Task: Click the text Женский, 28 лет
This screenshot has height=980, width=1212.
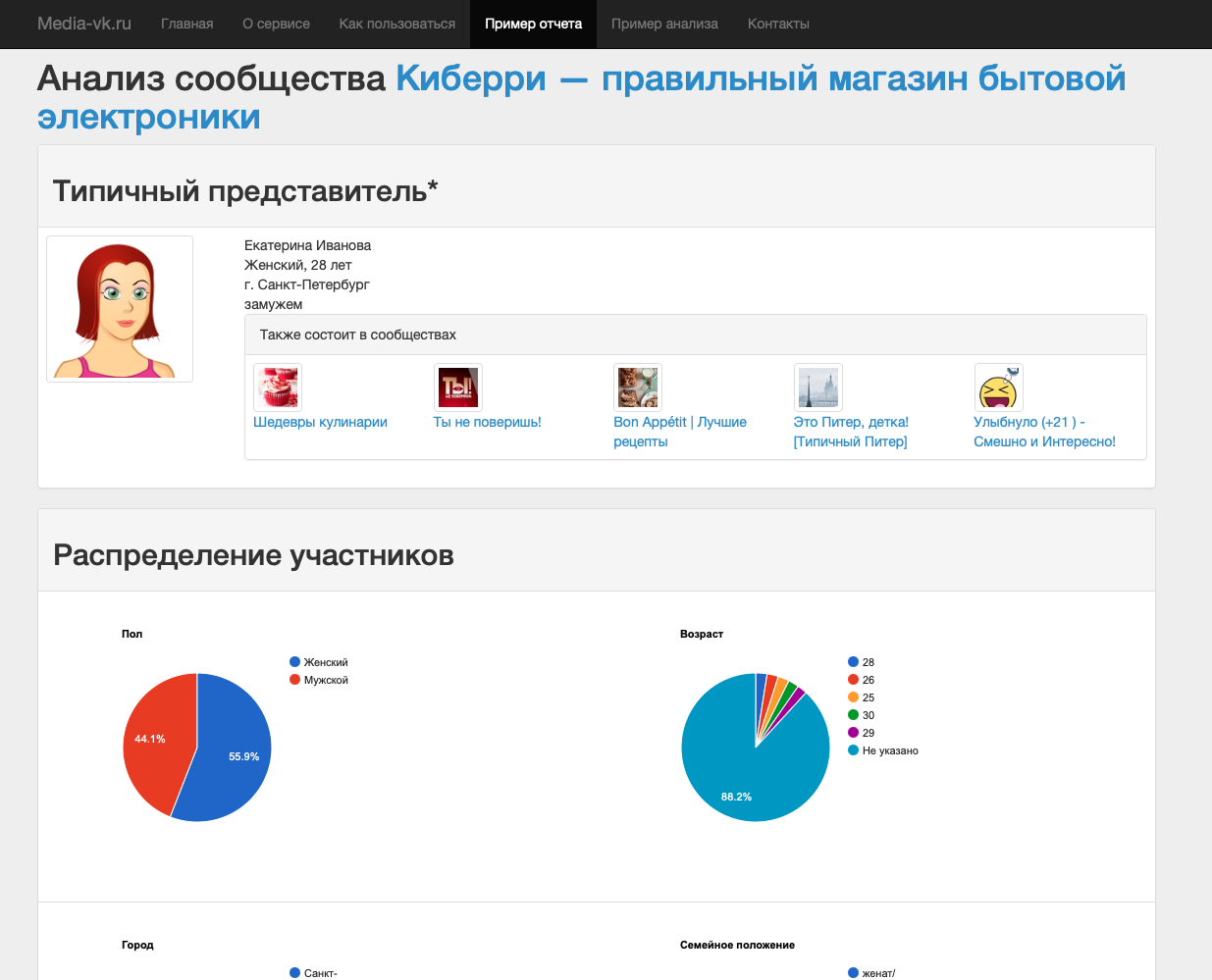Action: click(297, 265)
